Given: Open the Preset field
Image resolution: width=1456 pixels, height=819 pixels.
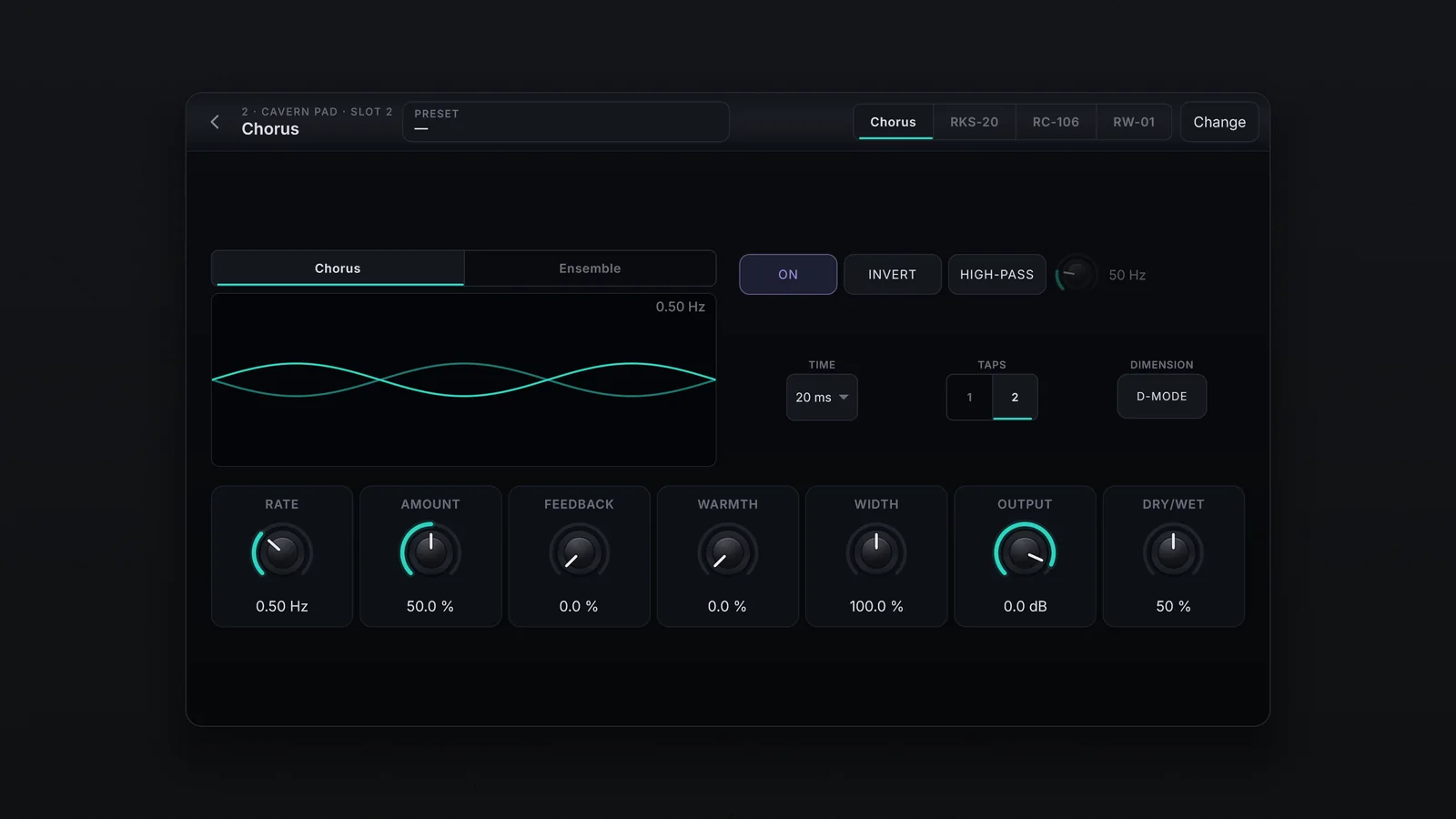Looking at the screenshot, I should 566,122.
